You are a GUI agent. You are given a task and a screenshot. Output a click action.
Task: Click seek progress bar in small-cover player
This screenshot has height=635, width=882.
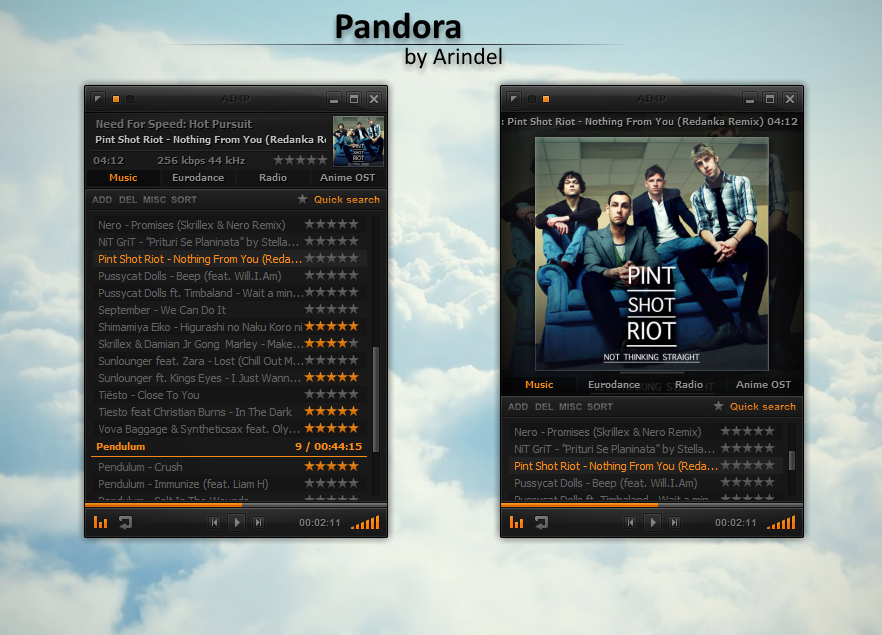pyautogui.click(x=236, y=505)
